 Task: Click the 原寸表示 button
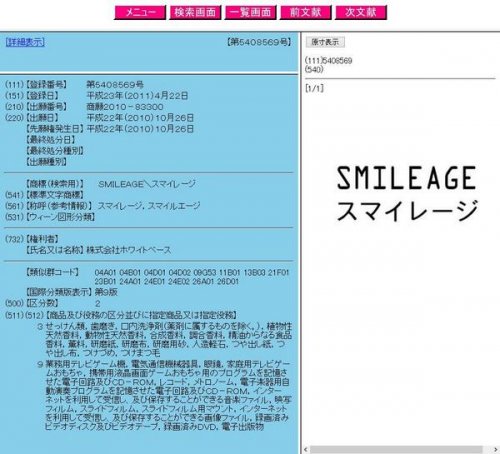tap(325, 42)
